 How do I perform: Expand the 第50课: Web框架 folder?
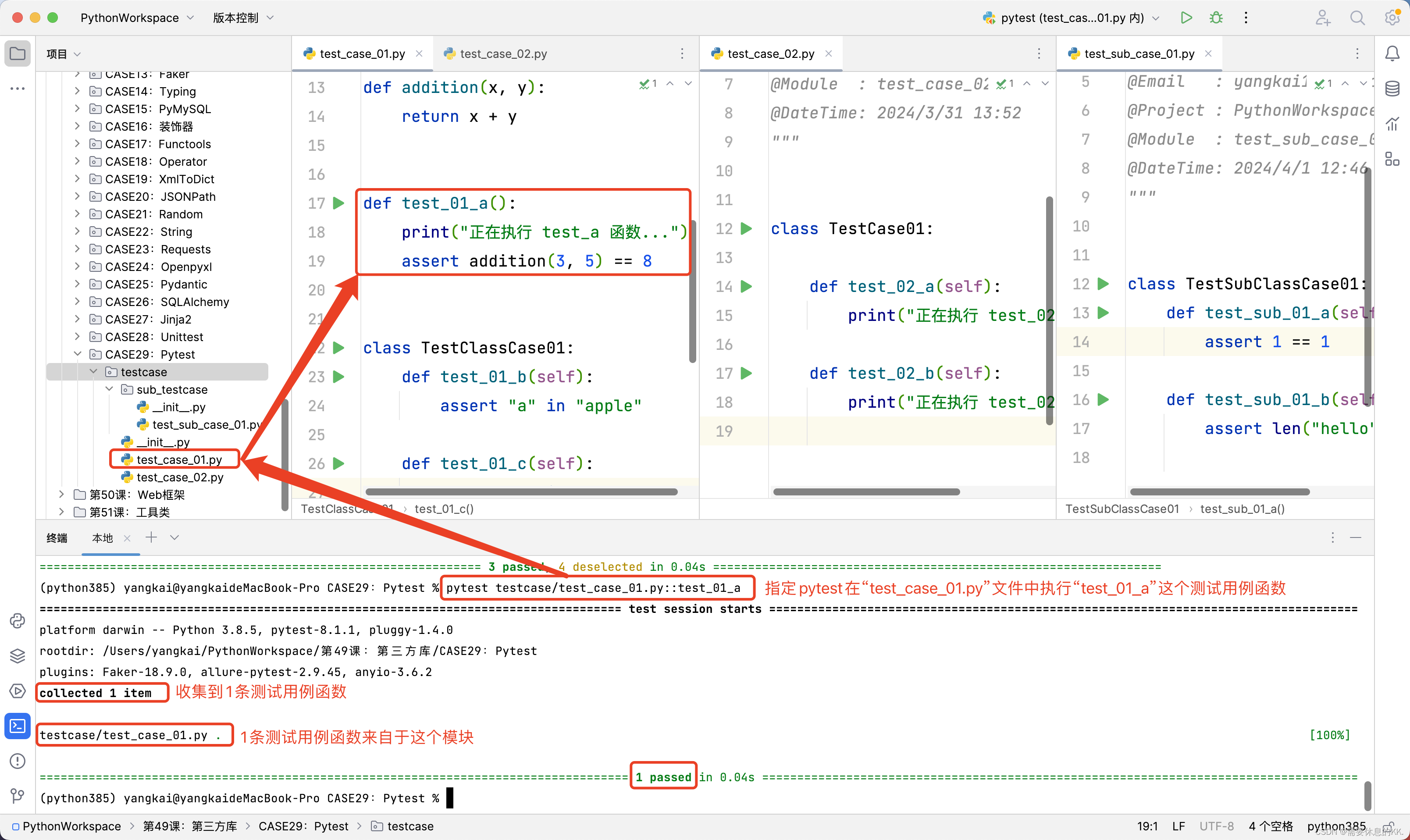point(62,494)
